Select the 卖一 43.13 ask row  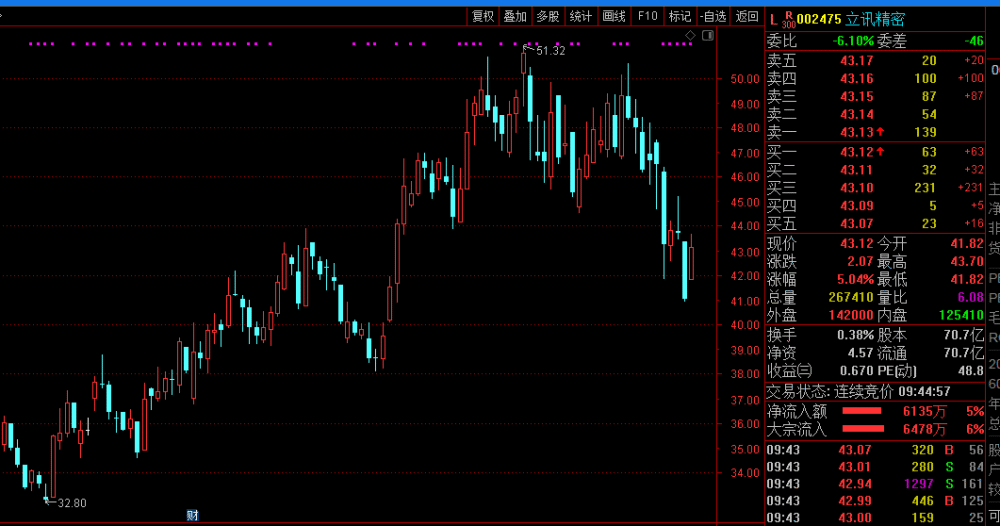click(875, 132)
